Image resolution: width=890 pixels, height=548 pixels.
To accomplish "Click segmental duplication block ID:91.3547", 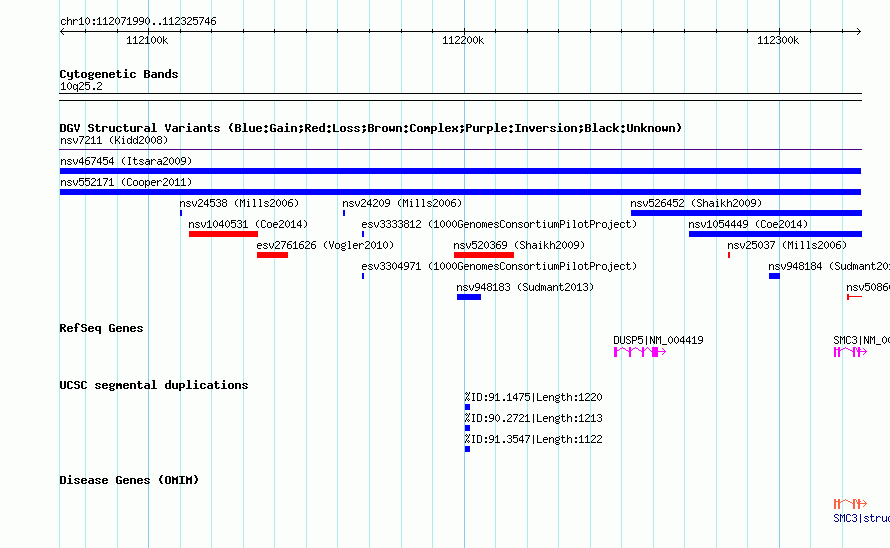I will [x=467, y=449].
